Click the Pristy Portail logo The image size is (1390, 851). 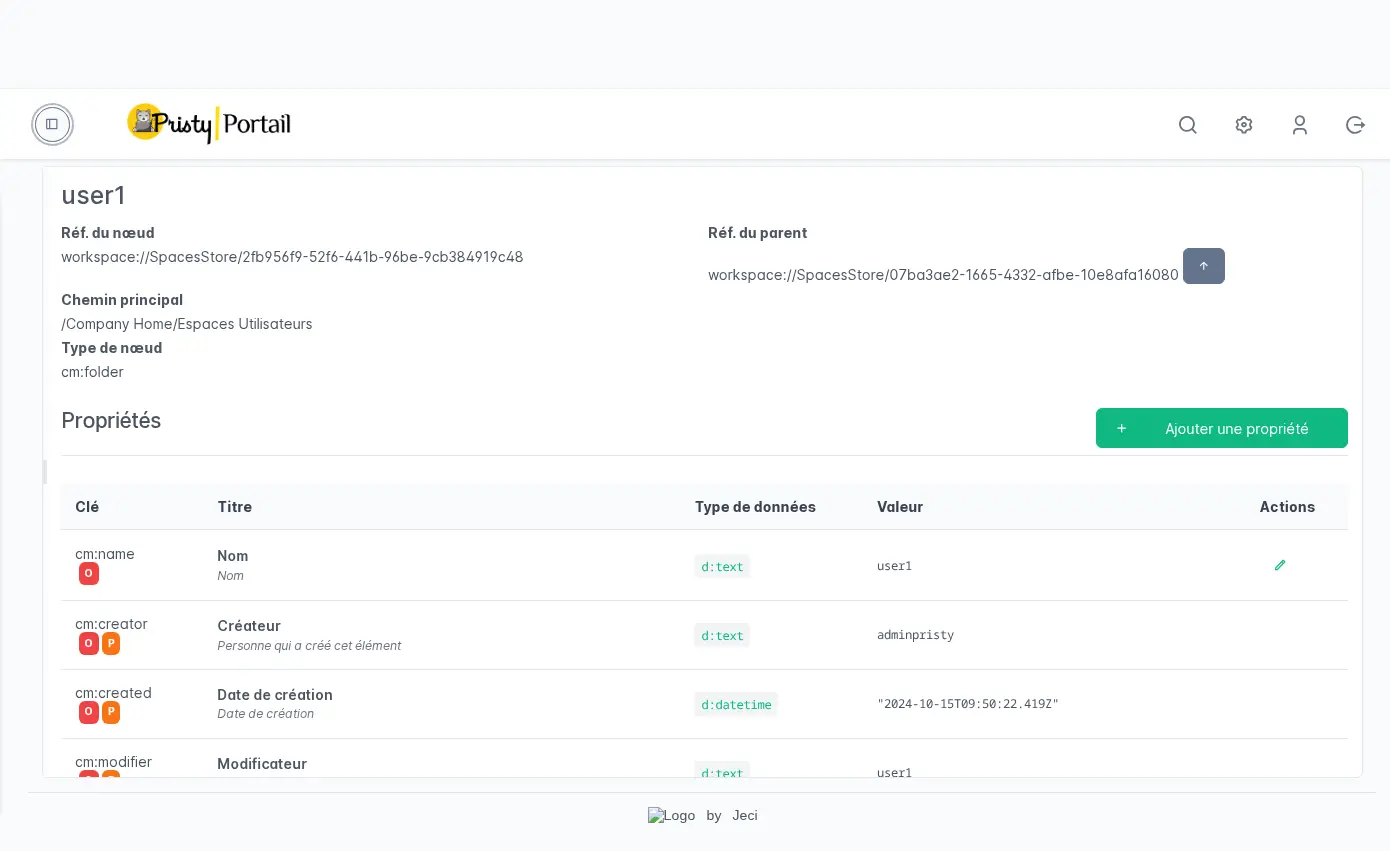(x=209, y=124)
